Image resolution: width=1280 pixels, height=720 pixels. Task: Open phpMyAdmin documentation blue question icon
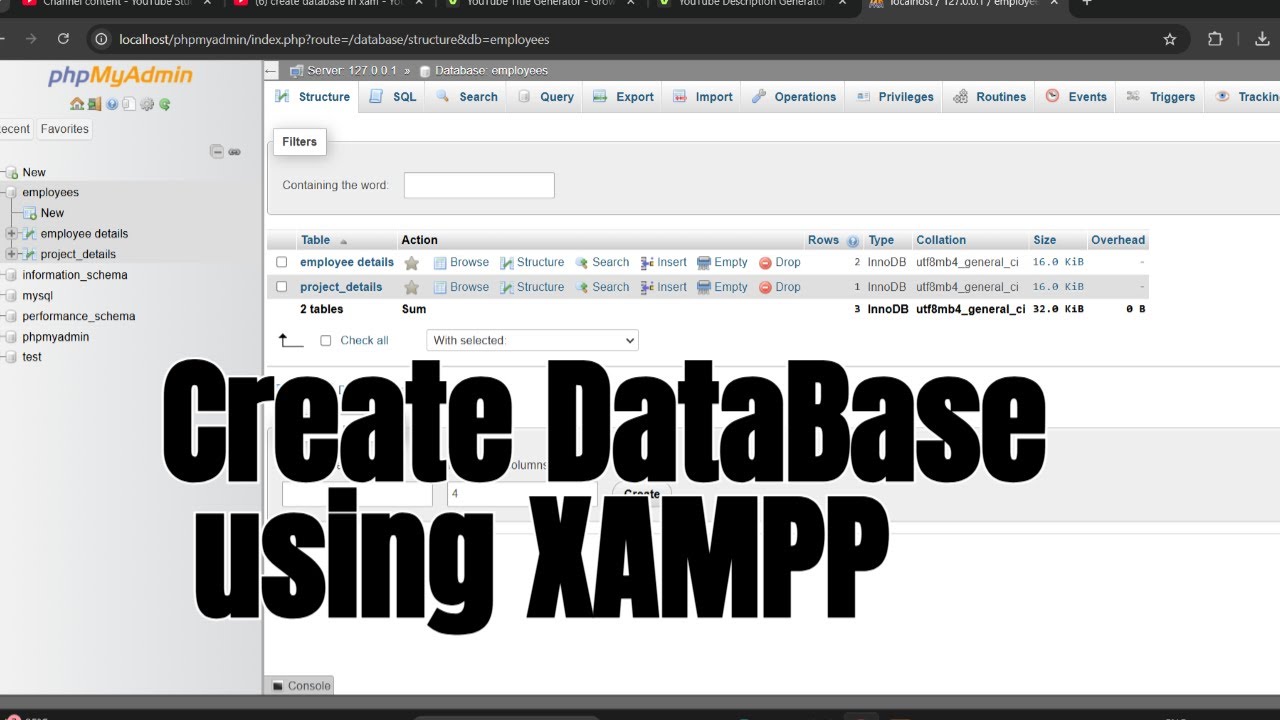112,104
